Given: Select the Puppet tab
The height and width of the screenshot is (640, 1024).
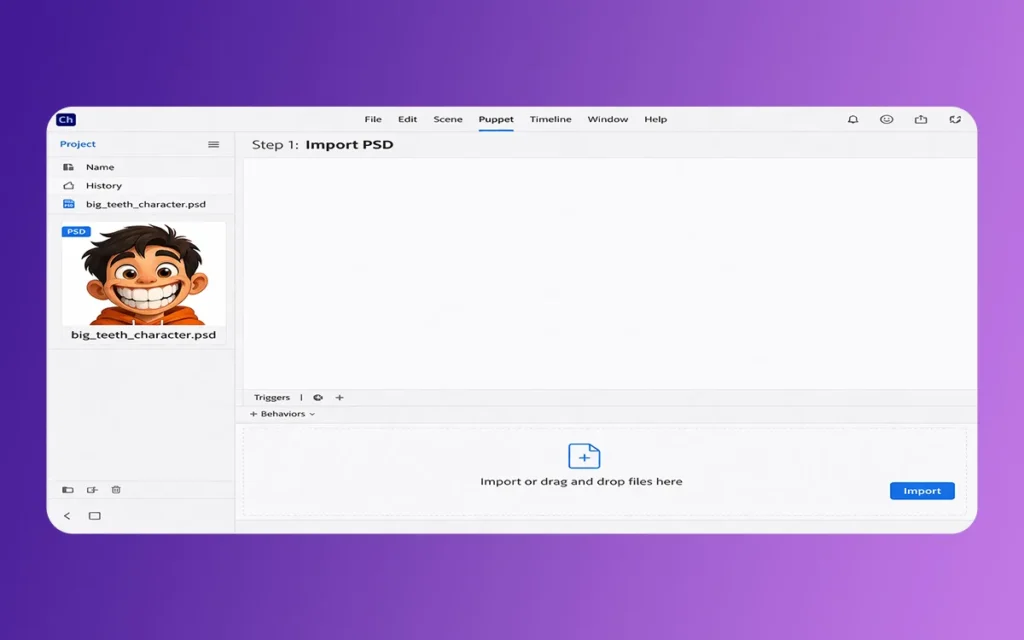Looking at the screenshot, I should (x=496, y=119).
